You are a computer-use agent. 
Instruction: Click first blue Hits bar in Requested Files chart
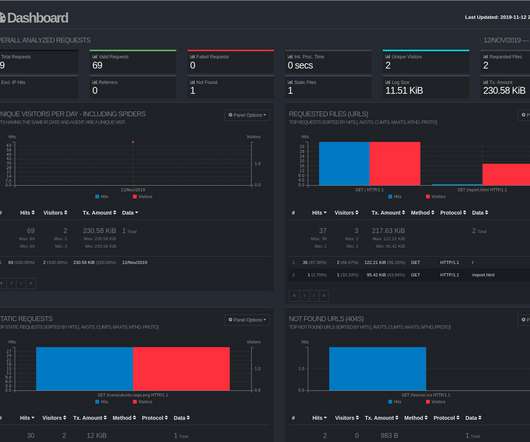[x=344, y=164]
